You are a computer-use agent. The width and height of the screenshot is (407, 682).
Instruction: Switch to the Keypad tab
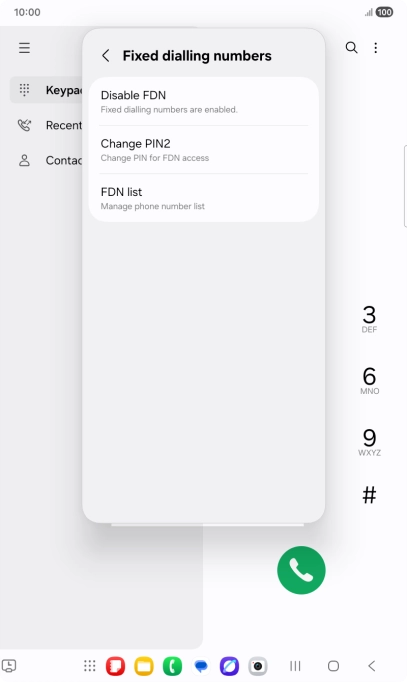click(47, 90)
